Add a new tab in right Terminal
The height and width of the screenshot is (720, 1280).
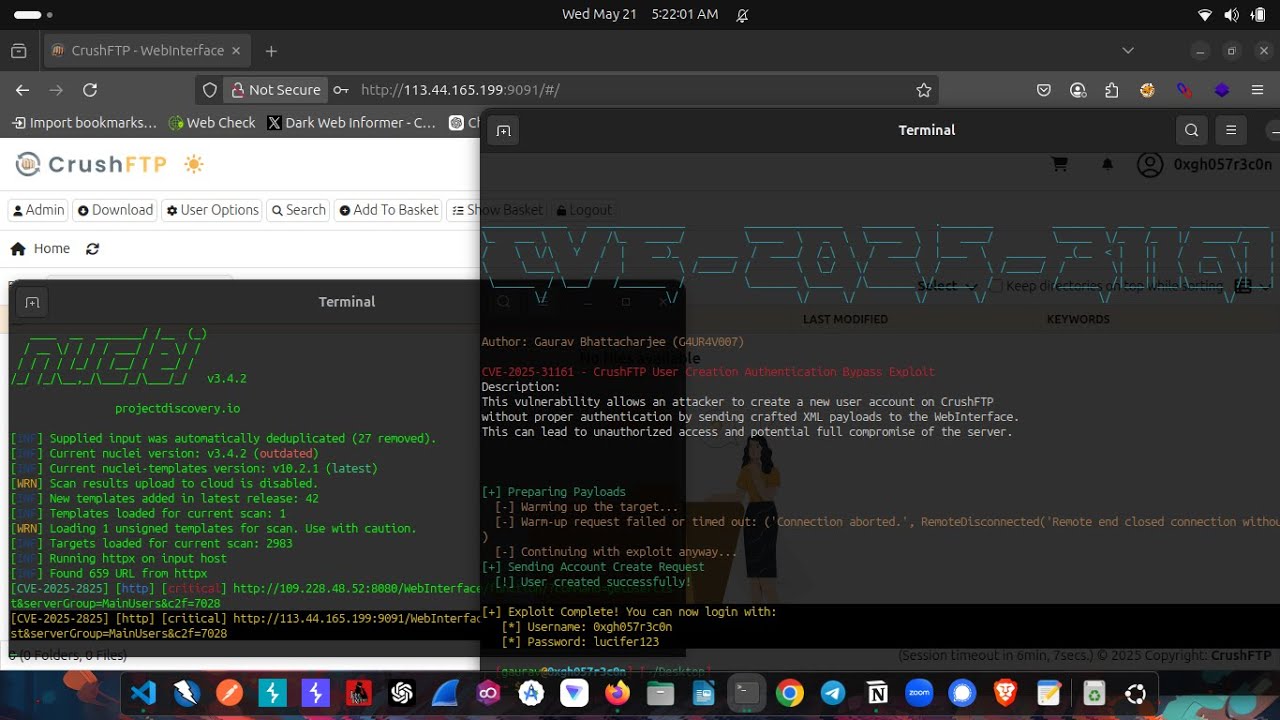click(x=503, y=130)
